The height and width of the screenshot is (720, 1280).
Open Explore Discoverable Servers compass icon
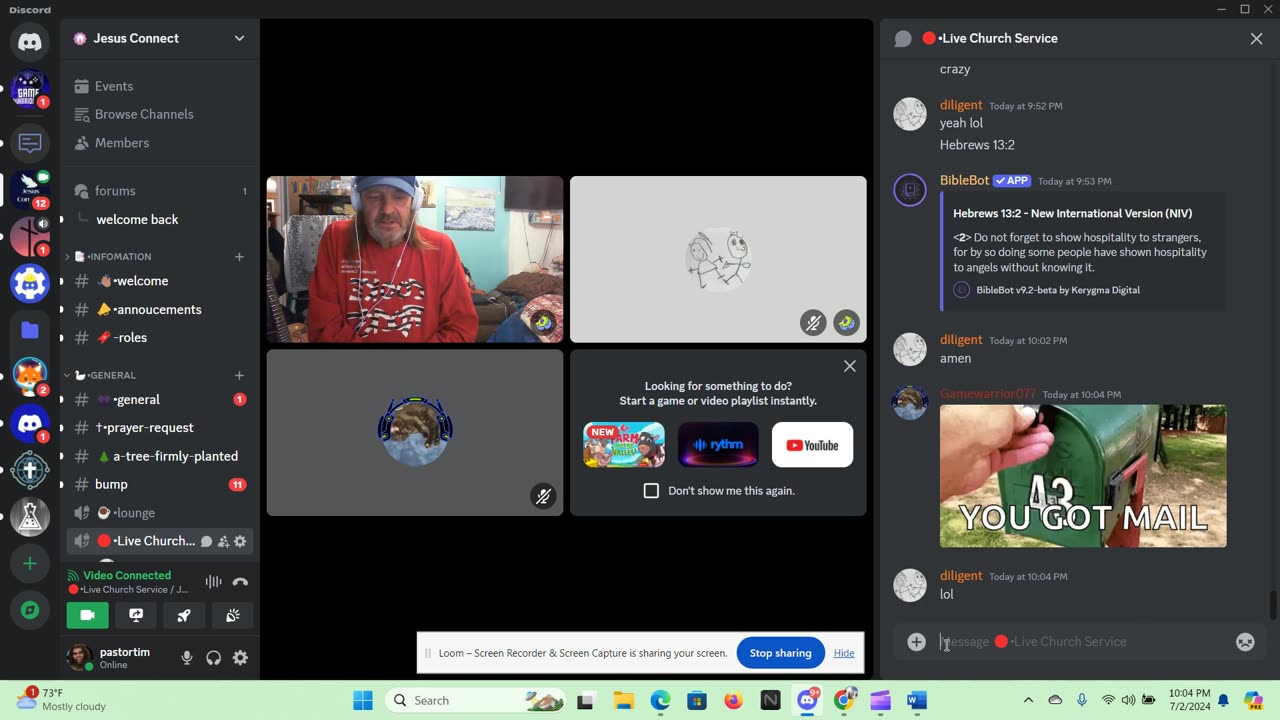(x=30, y=610)
